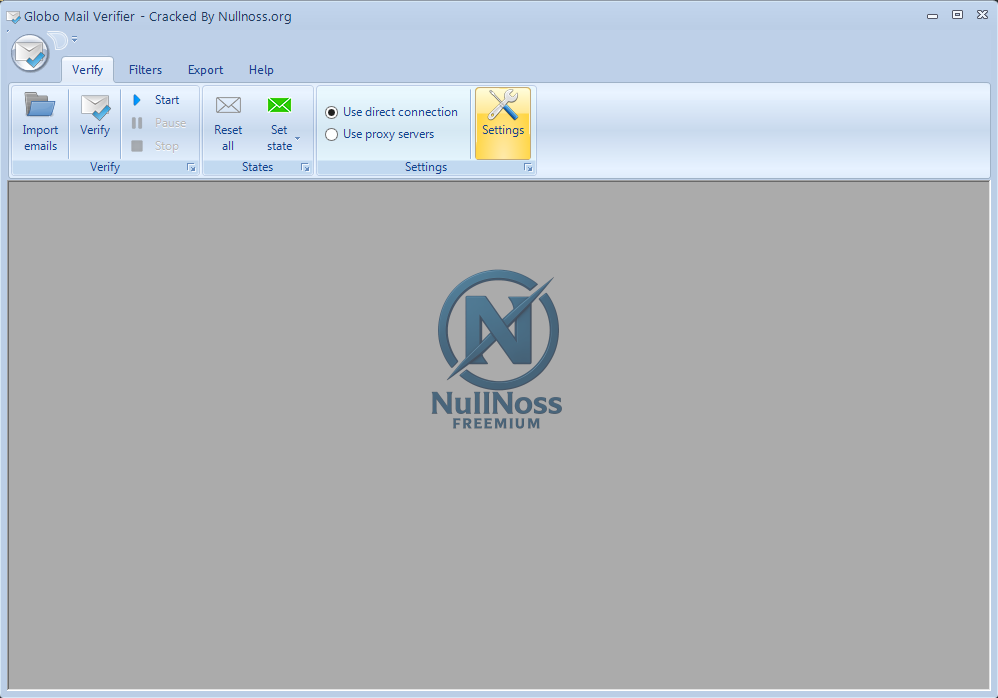The image size is (998, 698).
Task: Click the Set state green envelope icon
Action: coord(279,106)
